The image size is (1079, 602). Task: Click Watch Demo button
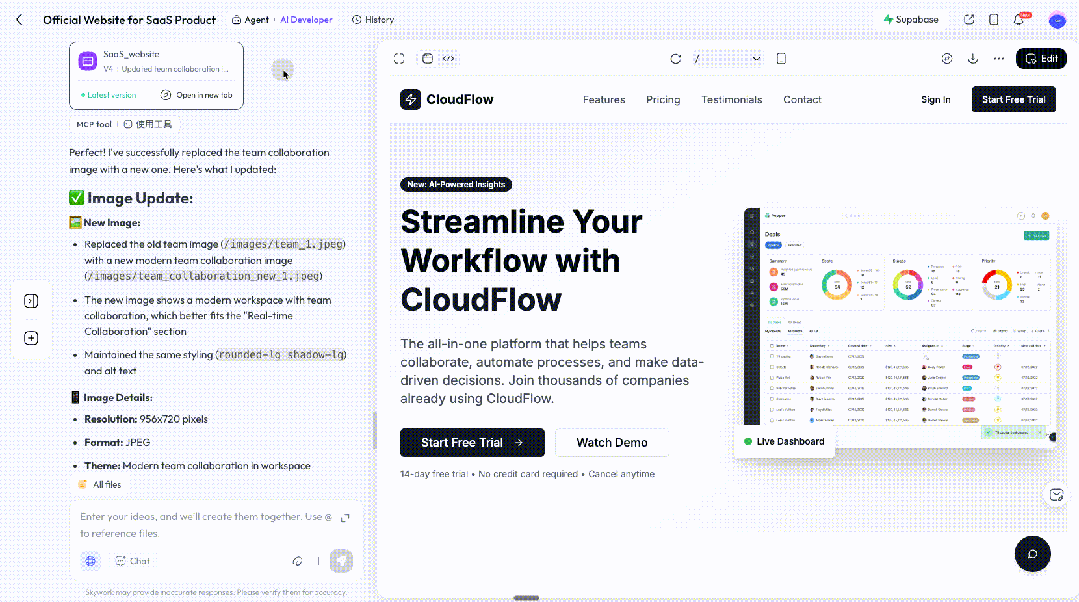click(x=612, y=442)
